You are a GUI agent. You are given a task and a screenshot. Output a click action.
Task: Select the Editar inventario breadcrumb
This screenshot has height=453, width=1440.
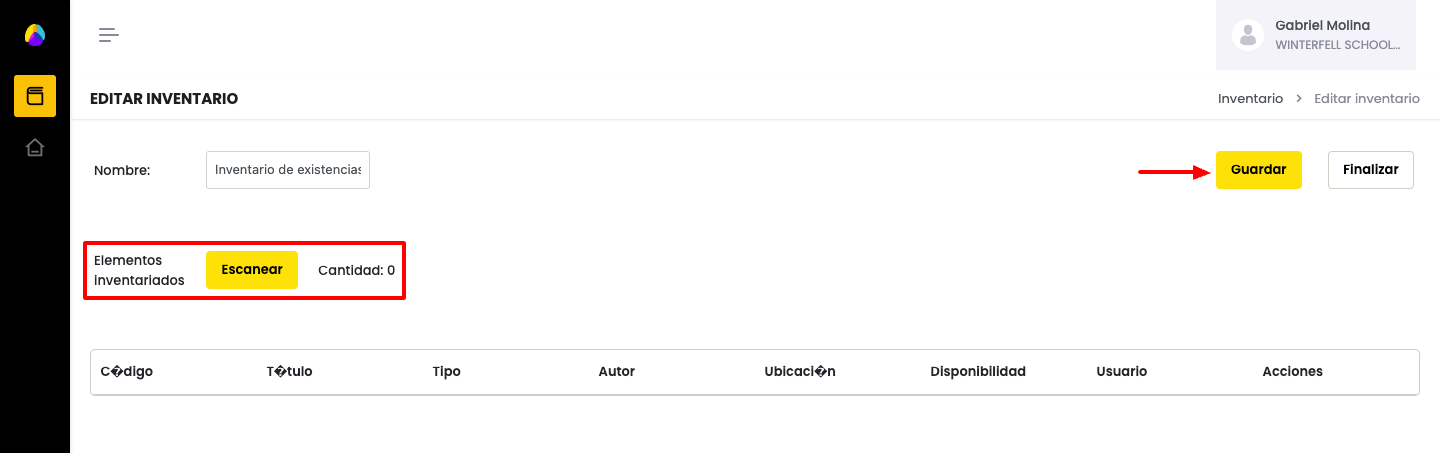click(1366, 99)
